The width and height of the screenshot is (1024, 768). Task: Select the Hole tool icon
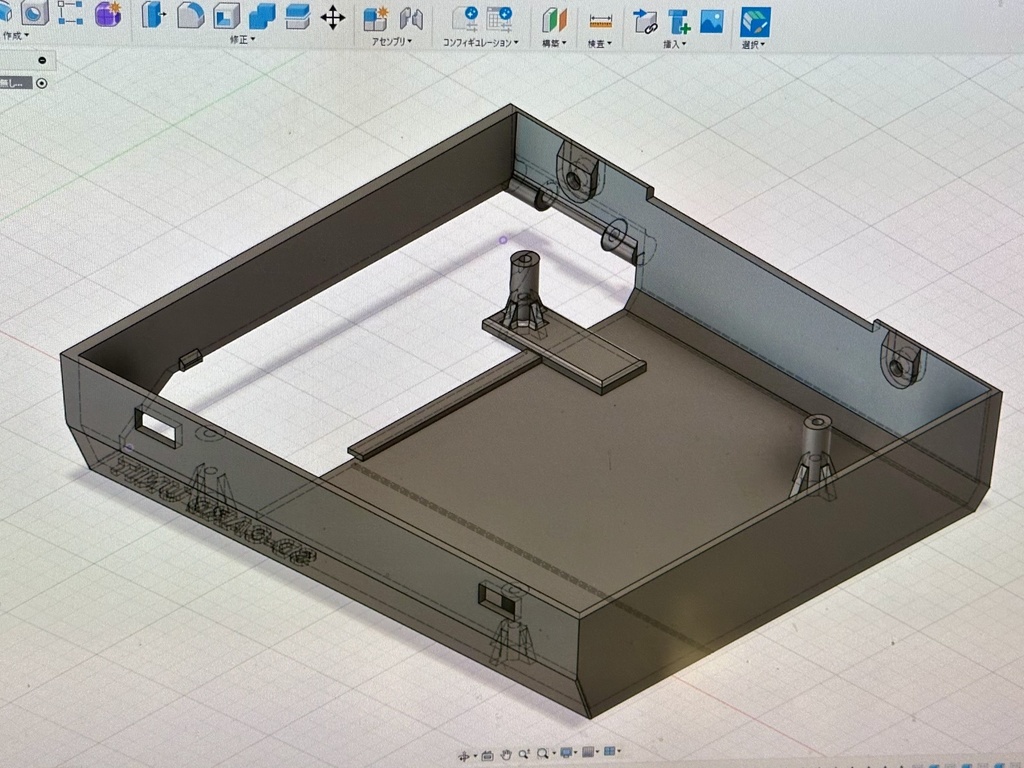click(33, 12)
